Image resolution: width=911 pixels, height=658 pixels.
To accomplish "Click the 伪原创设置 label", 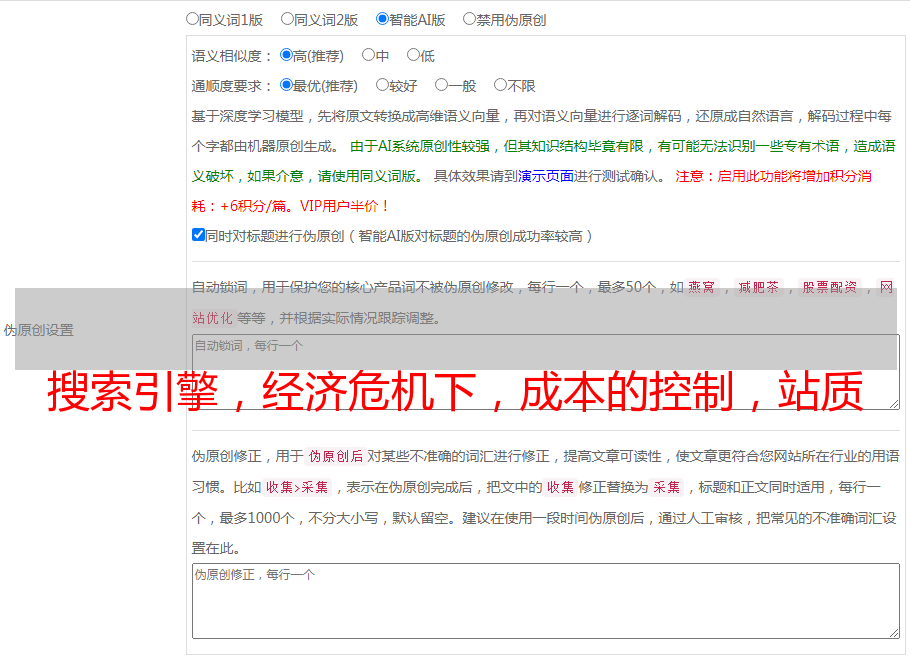I will (x=39, y=330).
